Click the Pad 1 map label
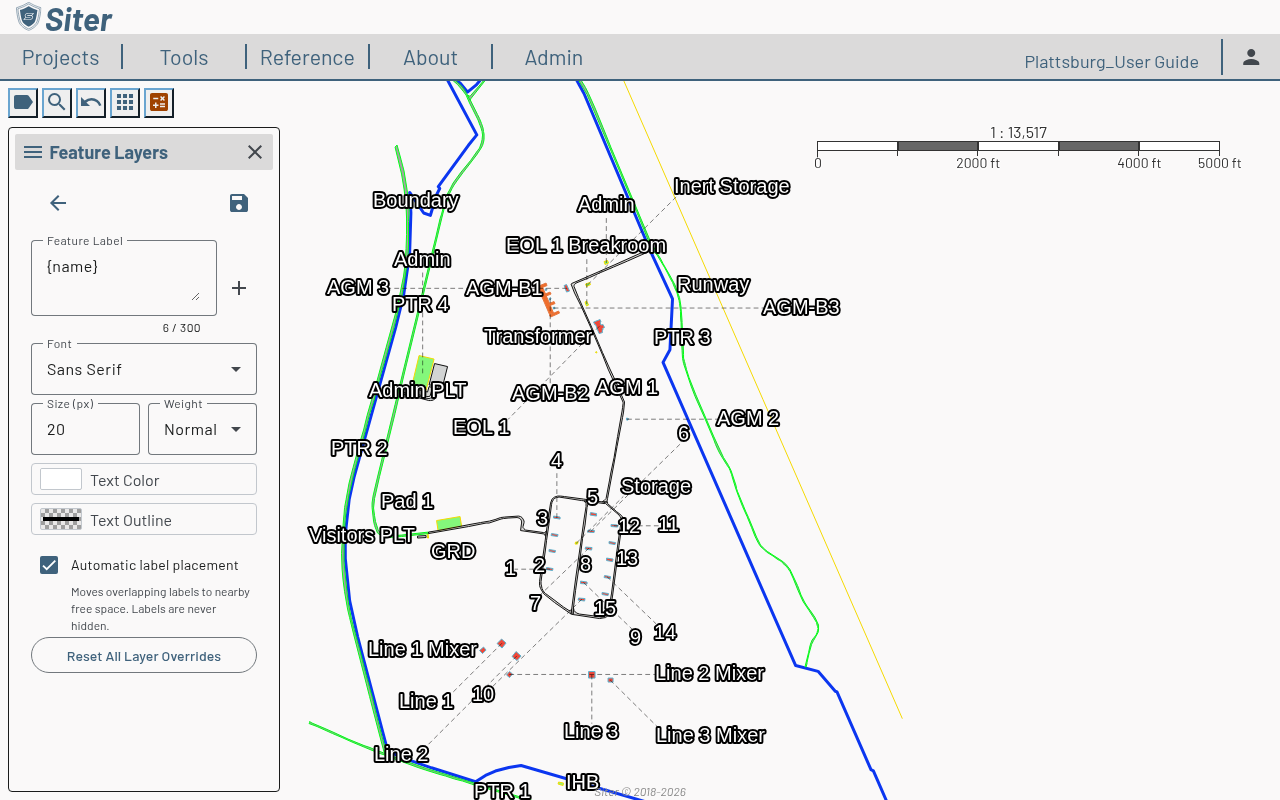This screenshot has width=1280, height=800. coord(407,501)
